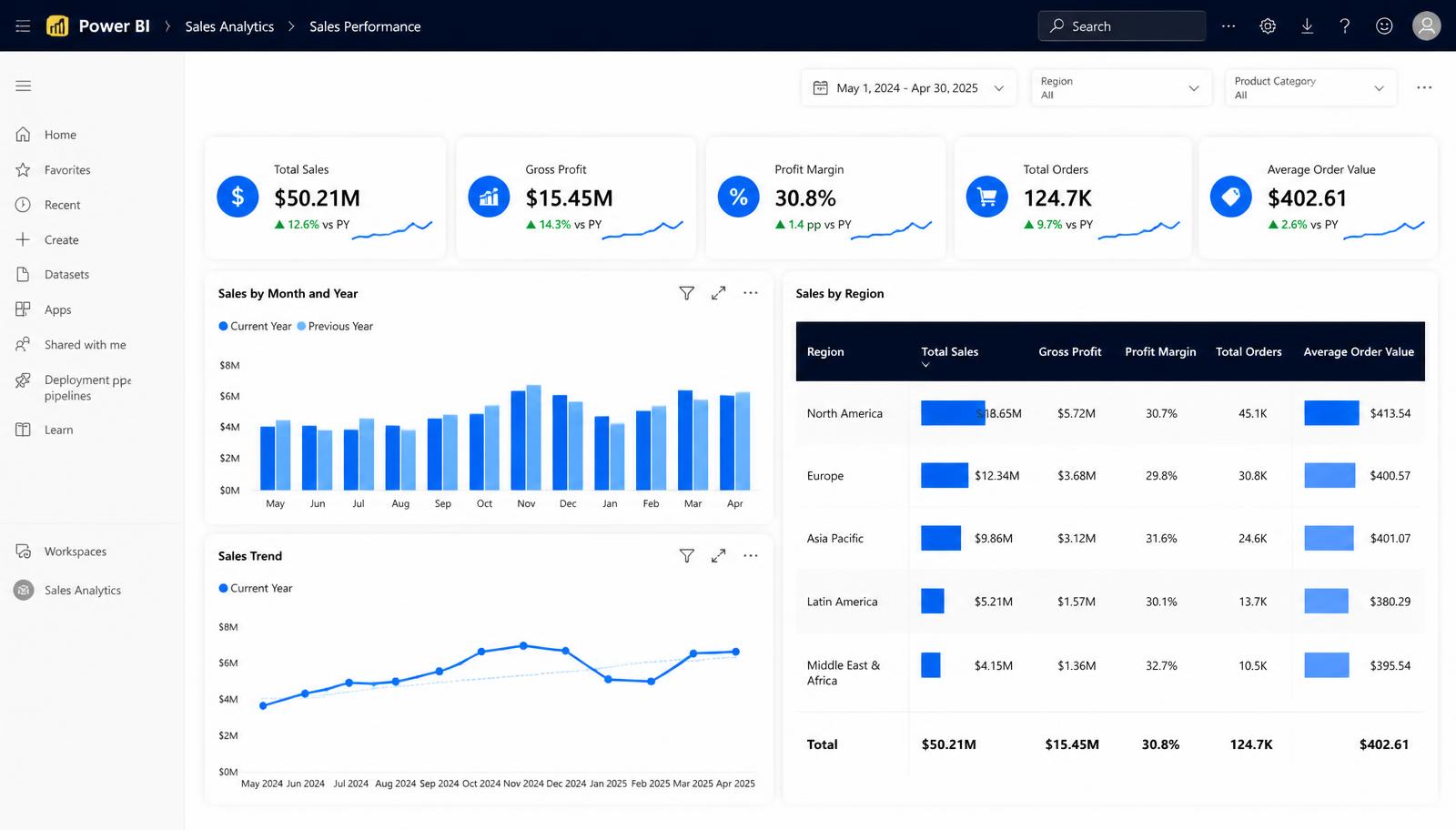
Task: Expand Sales Trend chart to focus mode
Action: tap(719, 555)
